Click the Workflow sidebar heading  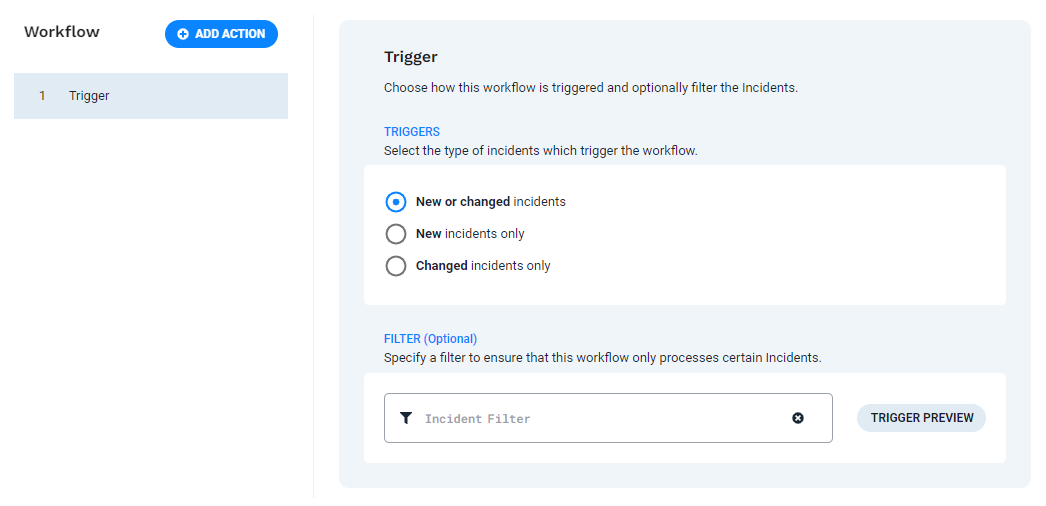[x=62, y=32]
